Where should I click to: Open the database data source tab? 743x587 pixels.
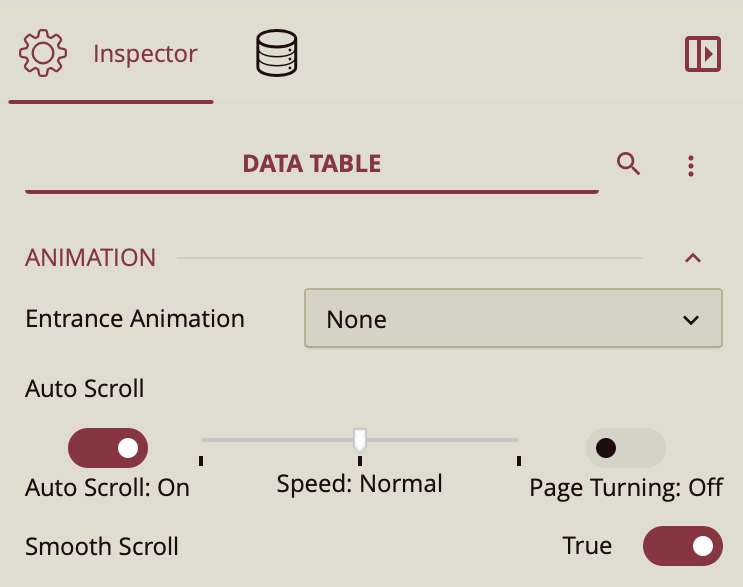277,54
